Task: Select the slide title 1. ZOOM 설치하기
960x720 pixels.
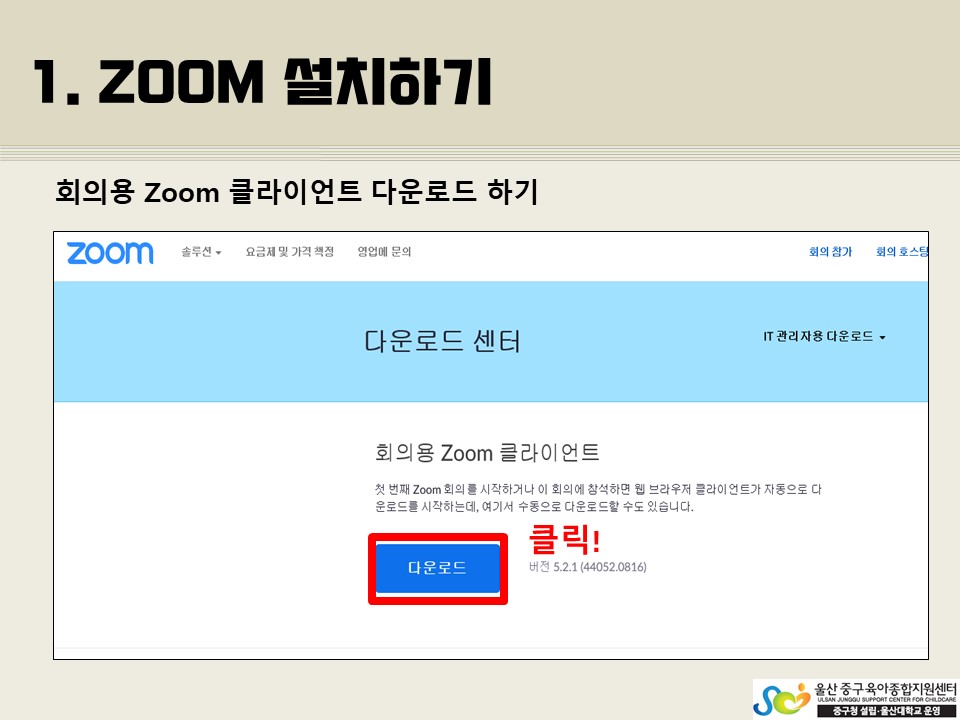Action: [x=263, y=82]
